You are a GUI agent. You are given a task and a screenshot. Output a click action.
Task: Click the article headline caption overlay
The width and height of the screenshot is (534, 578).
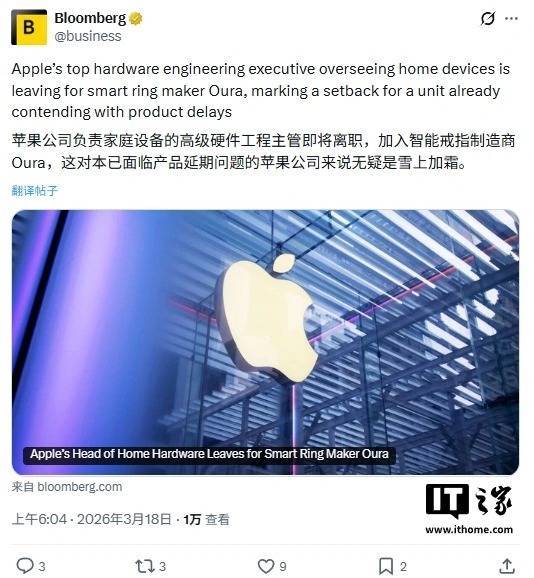(209, 454)
